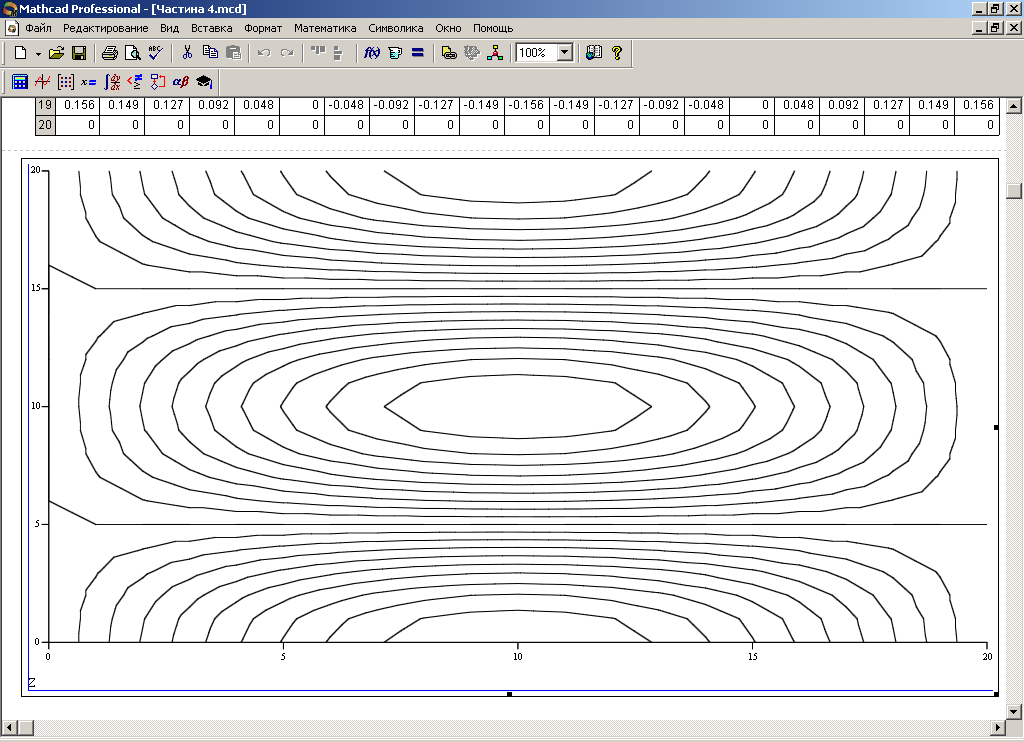Open the Calculus palette

(x=112, y=82)
